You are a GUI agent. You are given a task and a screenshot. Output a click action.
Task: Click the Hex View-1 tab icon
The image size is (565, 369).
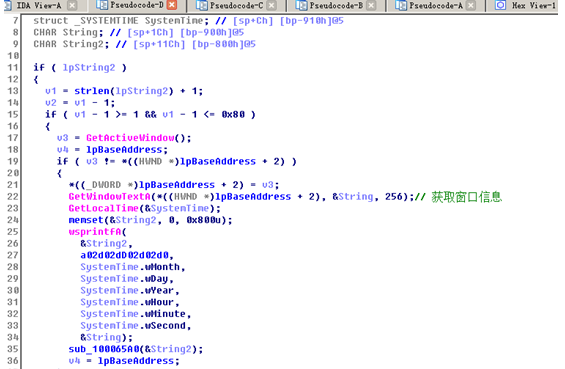501,5
